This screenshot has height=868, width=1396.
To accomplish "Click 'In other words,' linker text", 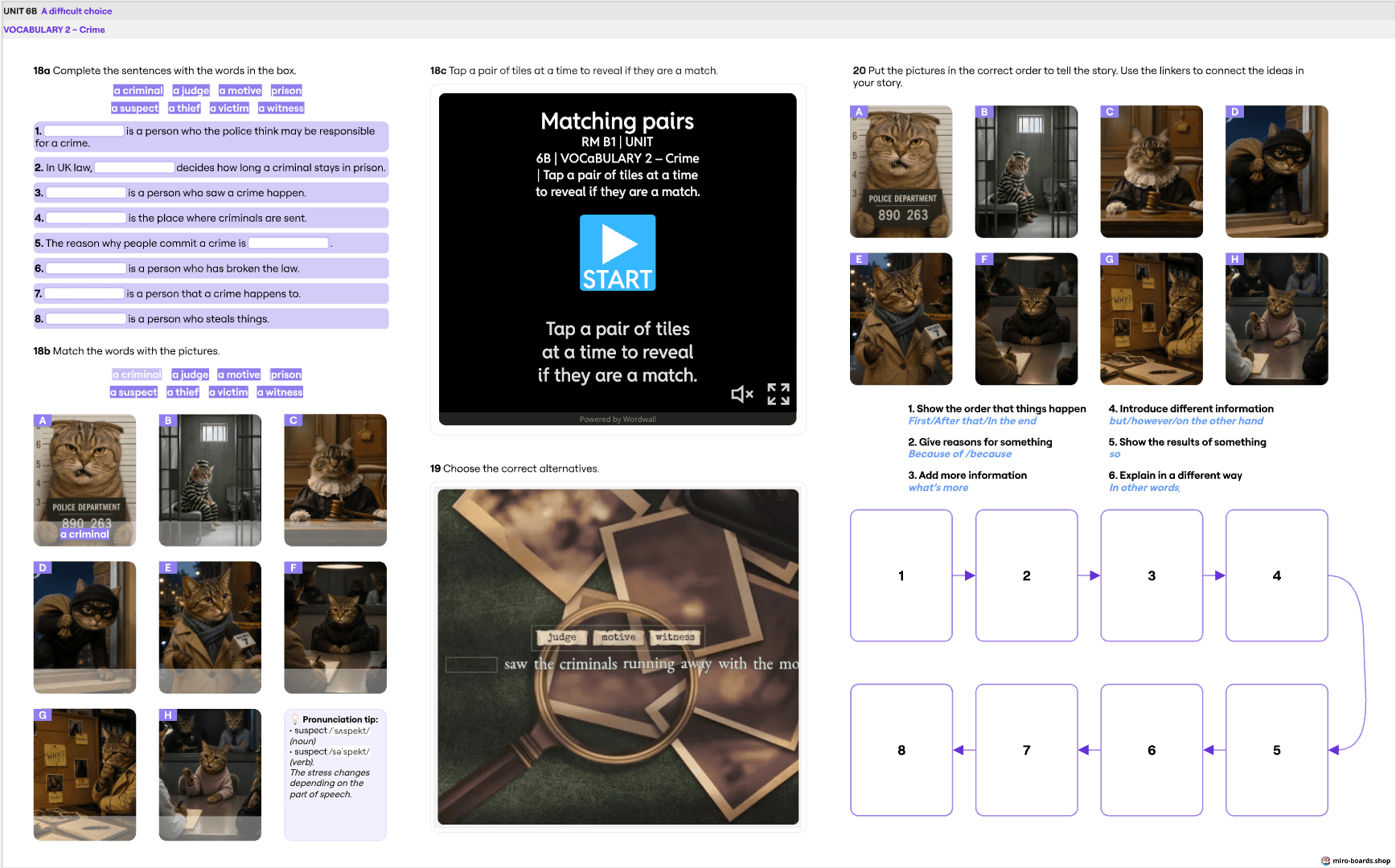I will pyautogui.click(x=1144, y=488).
